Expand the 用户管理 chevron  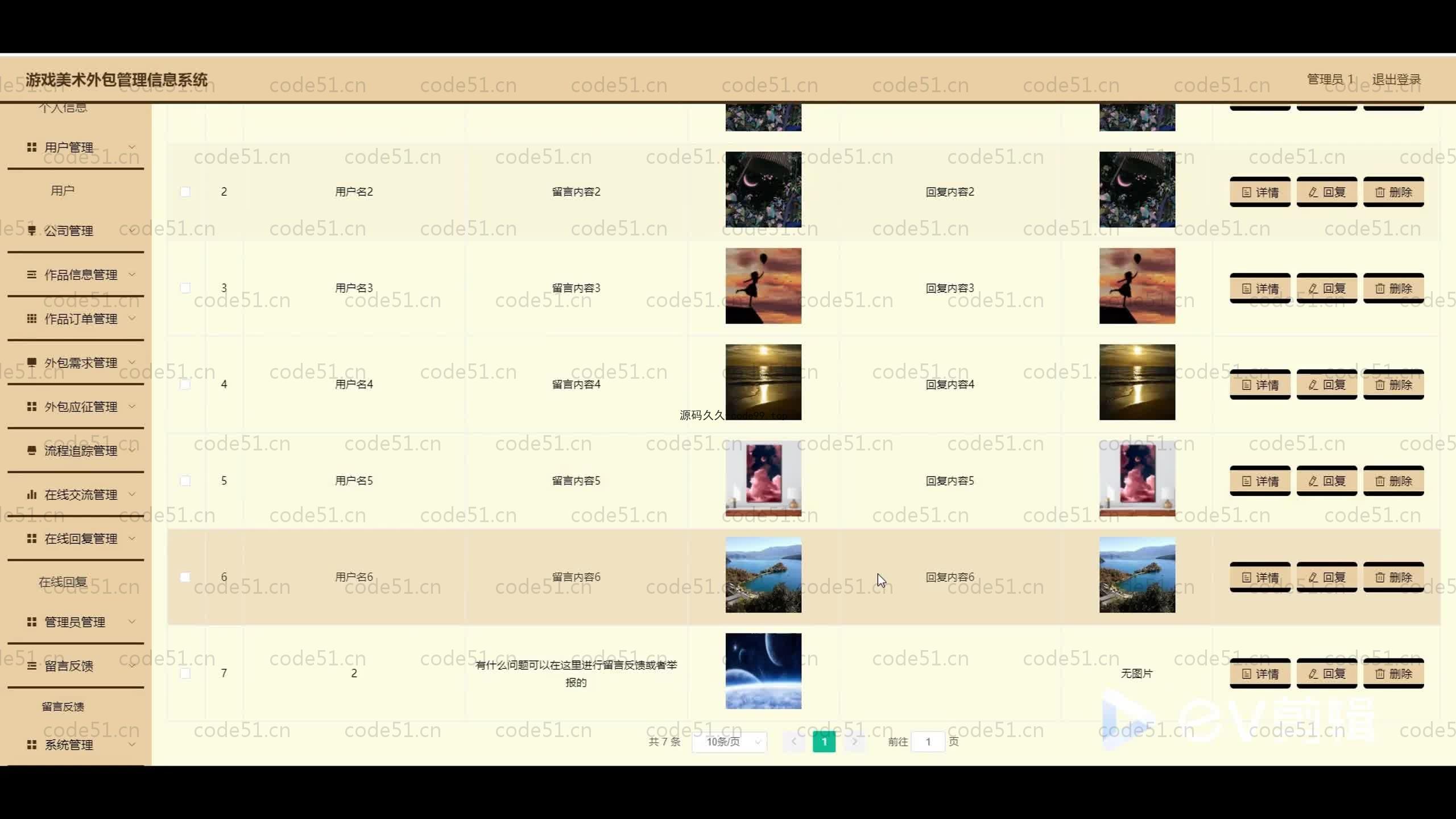coord(132,147)
